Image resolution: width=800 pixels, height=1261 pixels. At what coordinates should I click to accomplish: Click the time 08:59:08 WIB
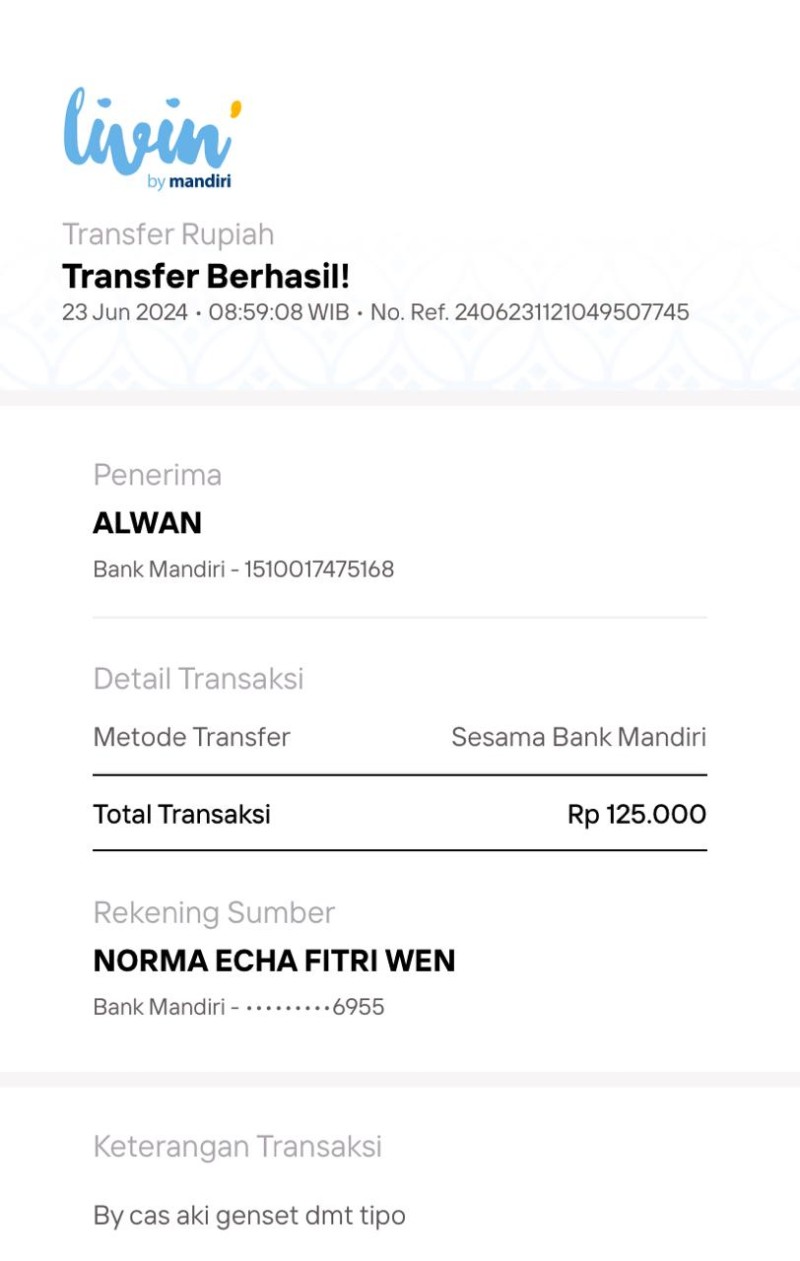pyautogui.click(x=279, y=312)
